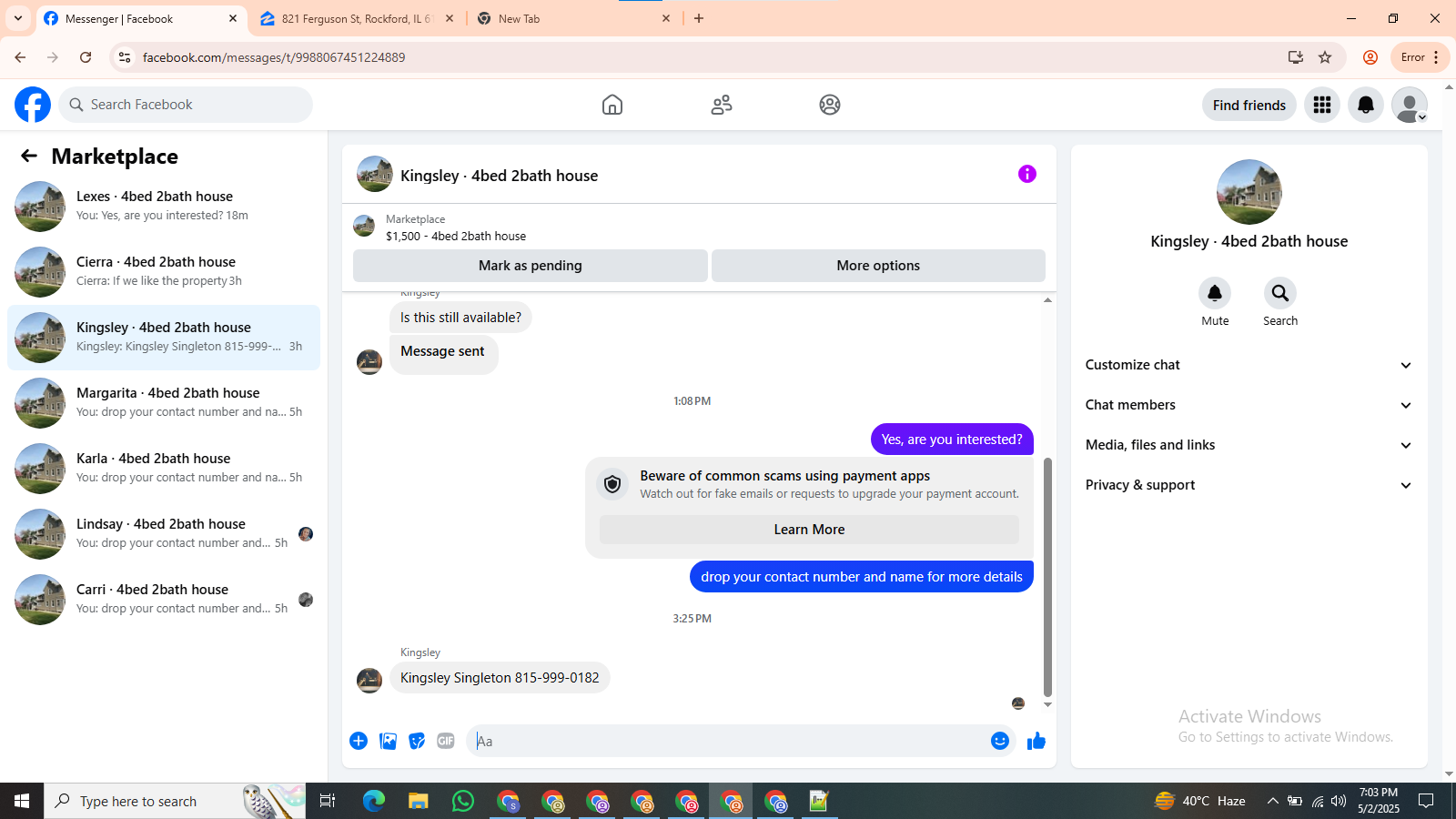The height and width of the screenshot is (819, 1456).
Task: Click the chat messages scrollbar
Action: pos(1047,577)
